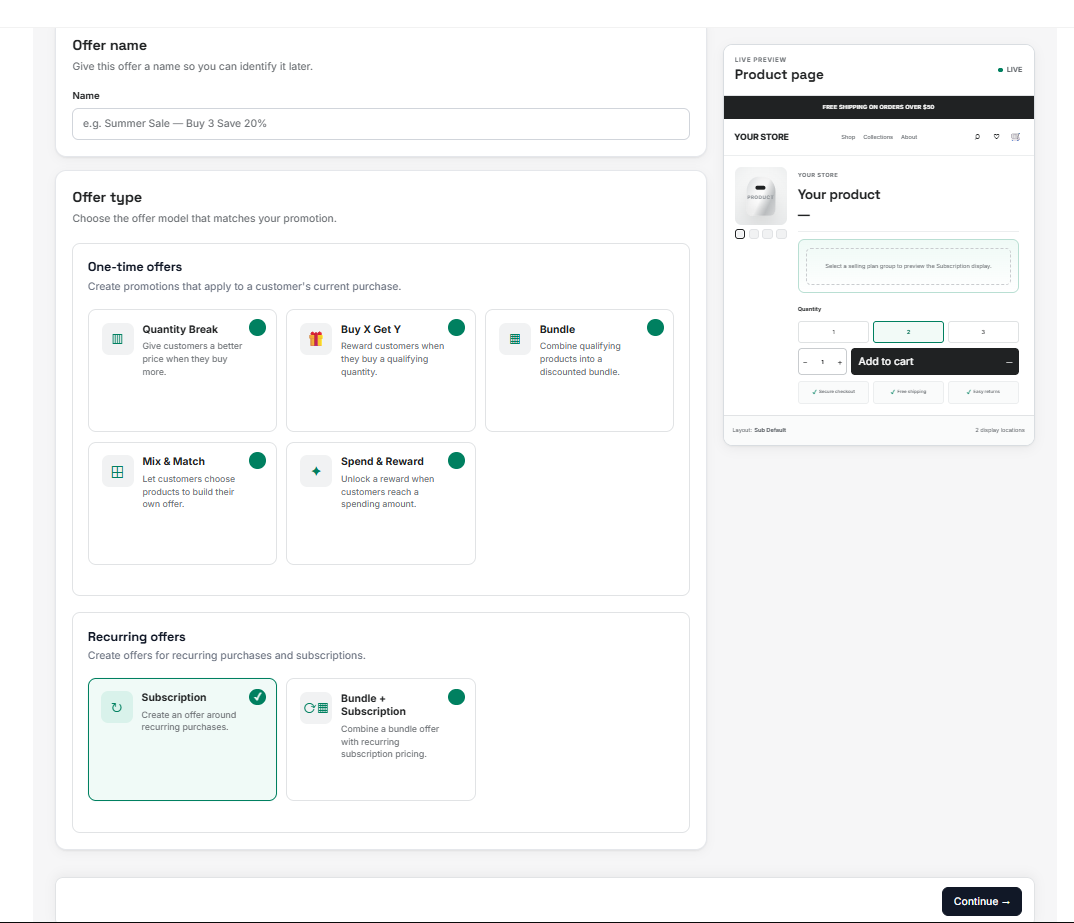Screen dimensions: 1074x923
Task: Click the Spend & Reward sparkle icon
Action: [x=316, y=472]
